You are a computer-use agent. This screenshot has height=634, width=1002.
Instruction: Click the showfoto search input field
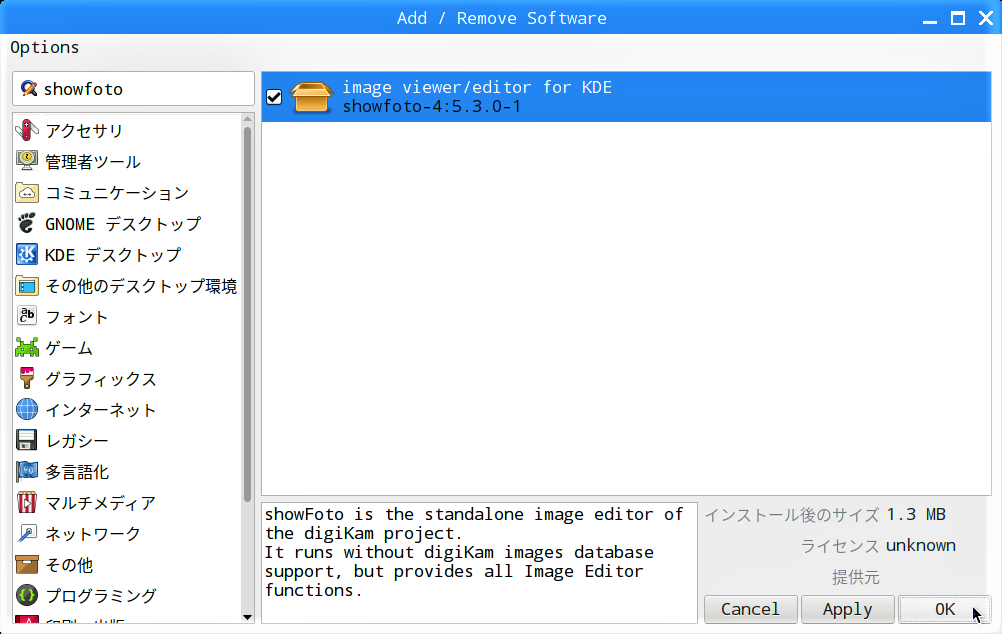134,88
